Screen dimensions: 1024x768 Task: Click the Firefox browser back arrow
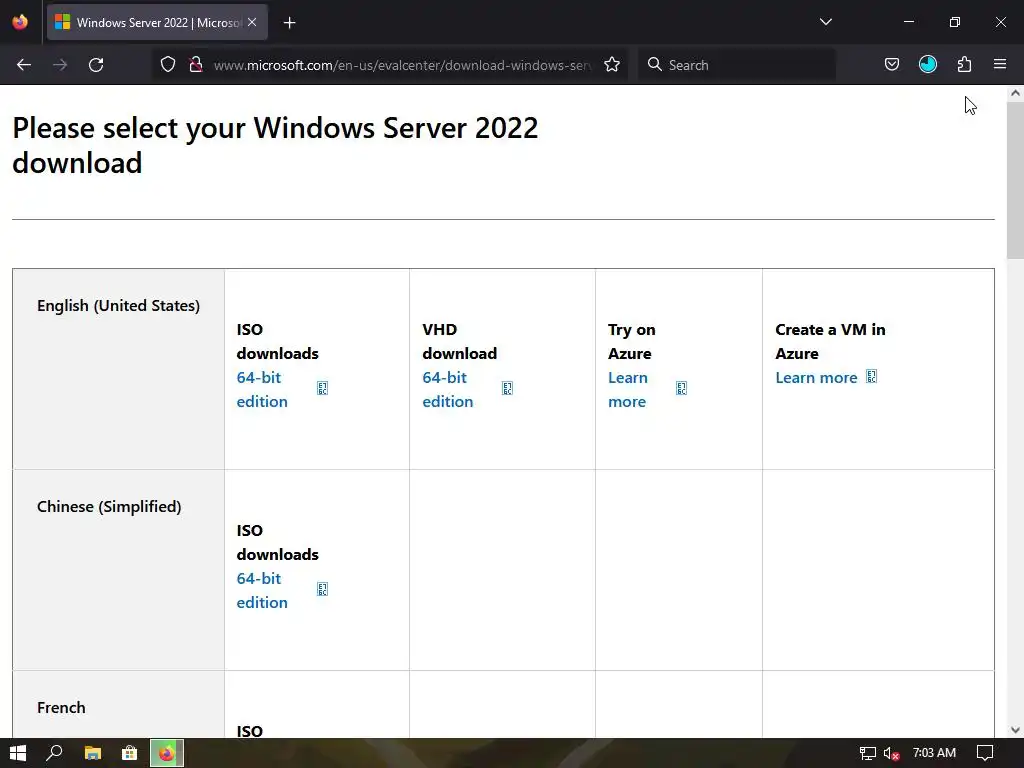click(24, 65)
